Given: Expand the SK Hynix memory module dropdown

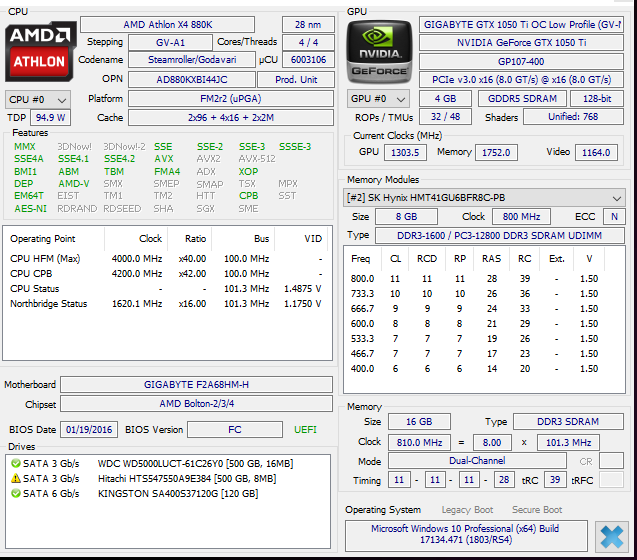Looking at the screenshot, I should 484,198.
